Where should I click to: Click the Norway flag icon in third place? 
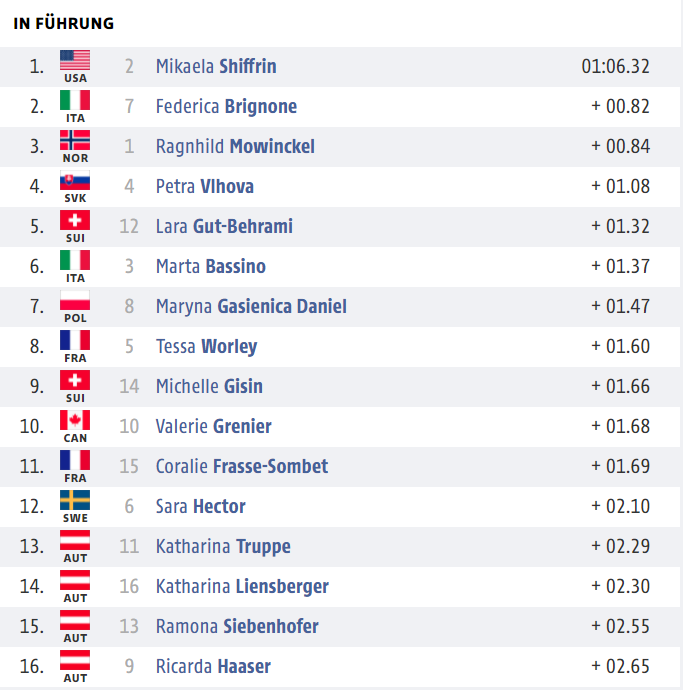coord(75,141)
